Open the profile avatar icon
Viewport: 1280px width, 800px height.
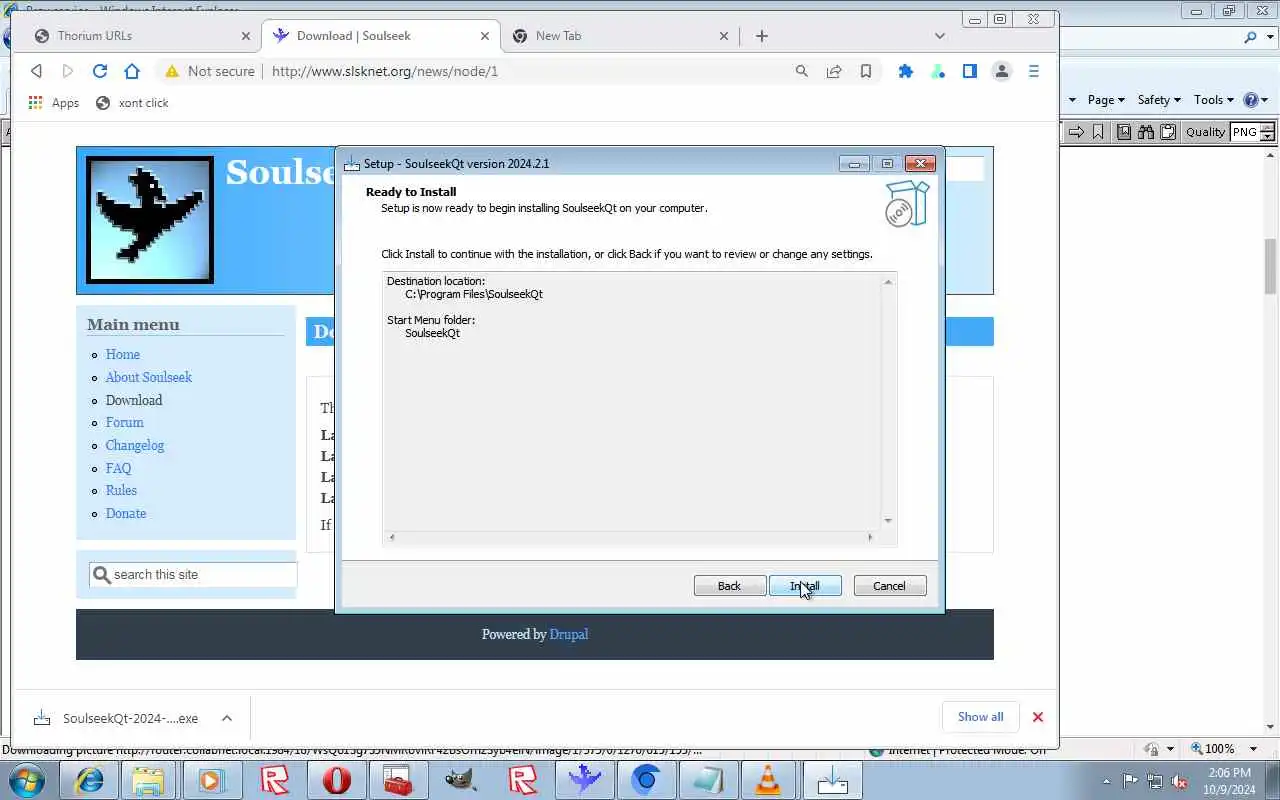point(1002,71)
